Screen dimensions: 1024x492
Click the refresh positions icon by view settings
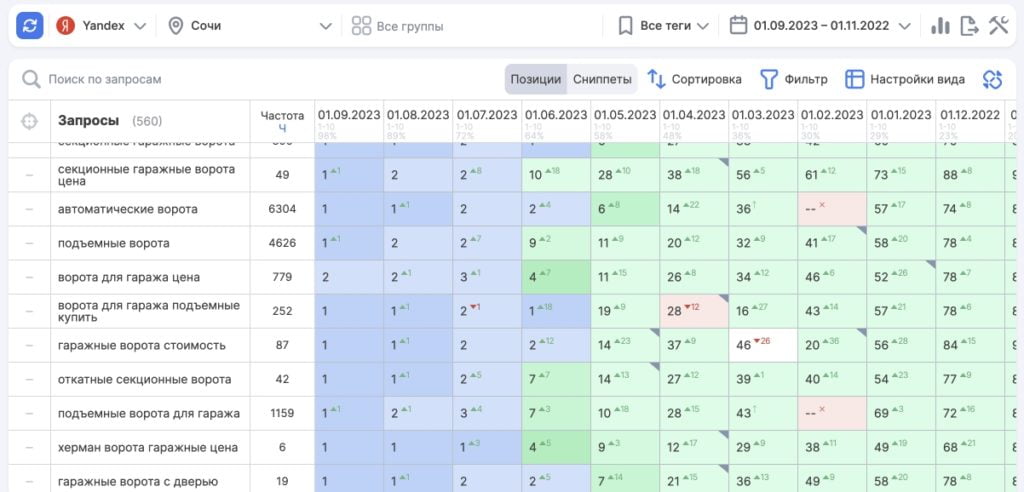click(992, 79)
